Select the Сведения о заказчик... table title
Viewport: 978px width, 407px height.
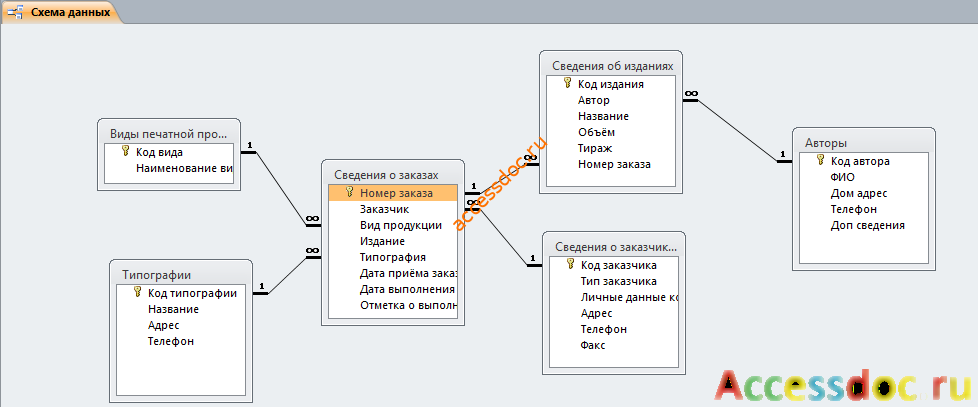coord(616,247)
